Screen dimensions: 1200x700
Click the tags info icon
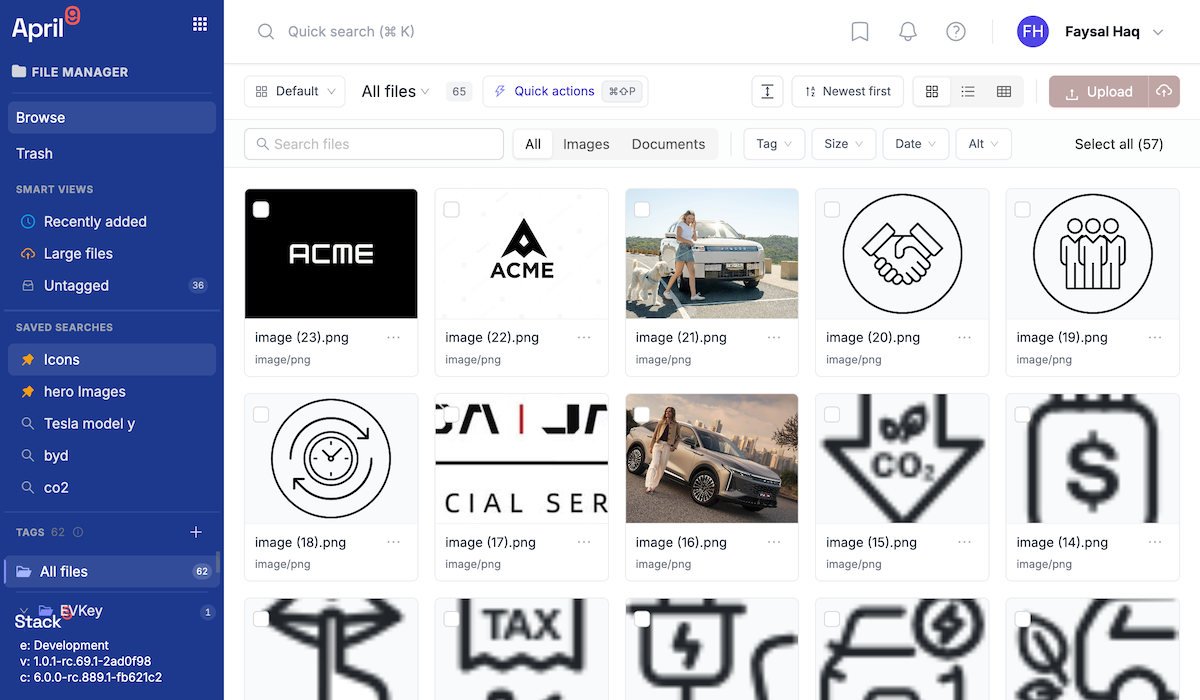(x=78, y=532)
